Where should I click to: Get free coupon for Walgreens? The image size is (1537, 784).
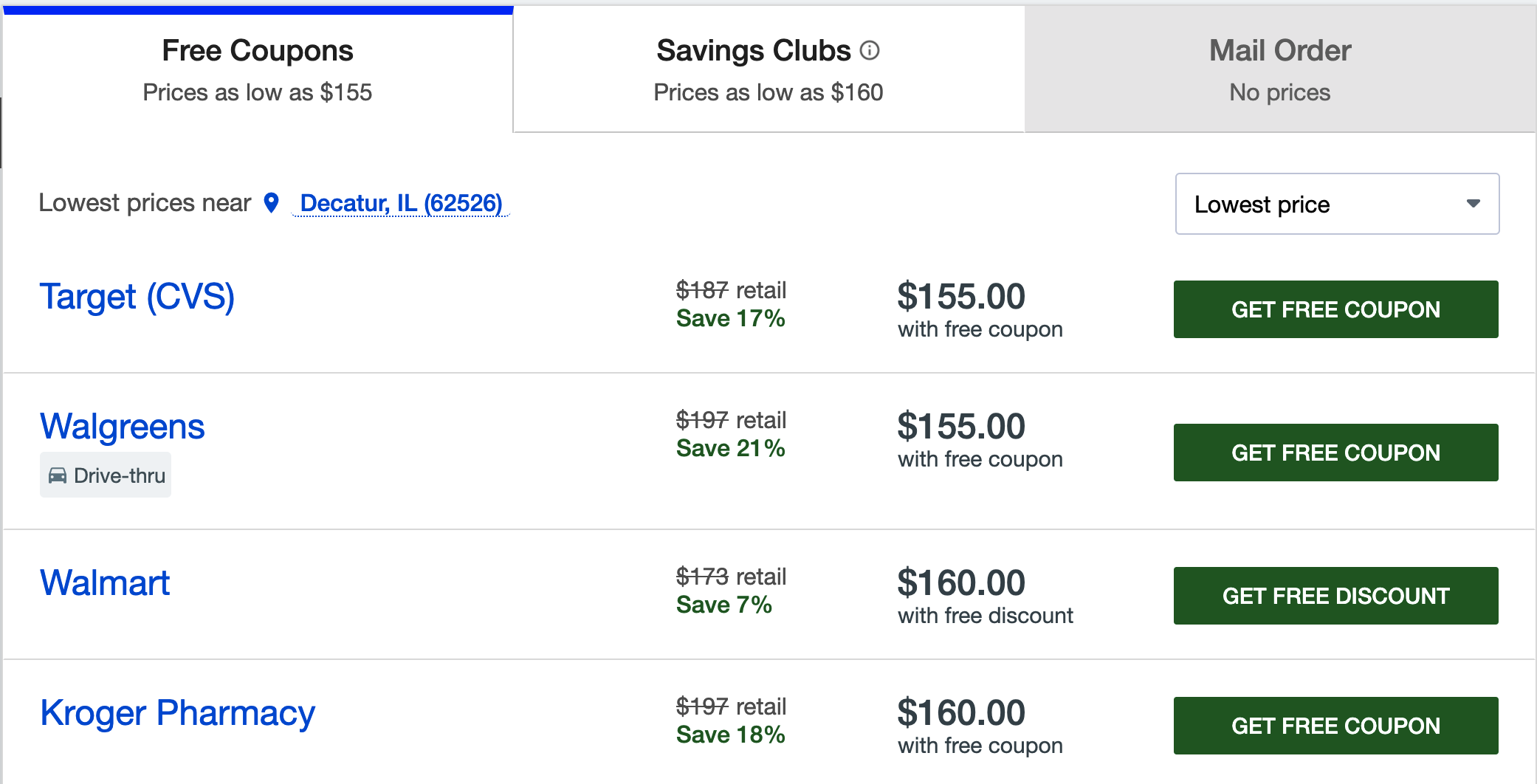tap(1335, 453)
